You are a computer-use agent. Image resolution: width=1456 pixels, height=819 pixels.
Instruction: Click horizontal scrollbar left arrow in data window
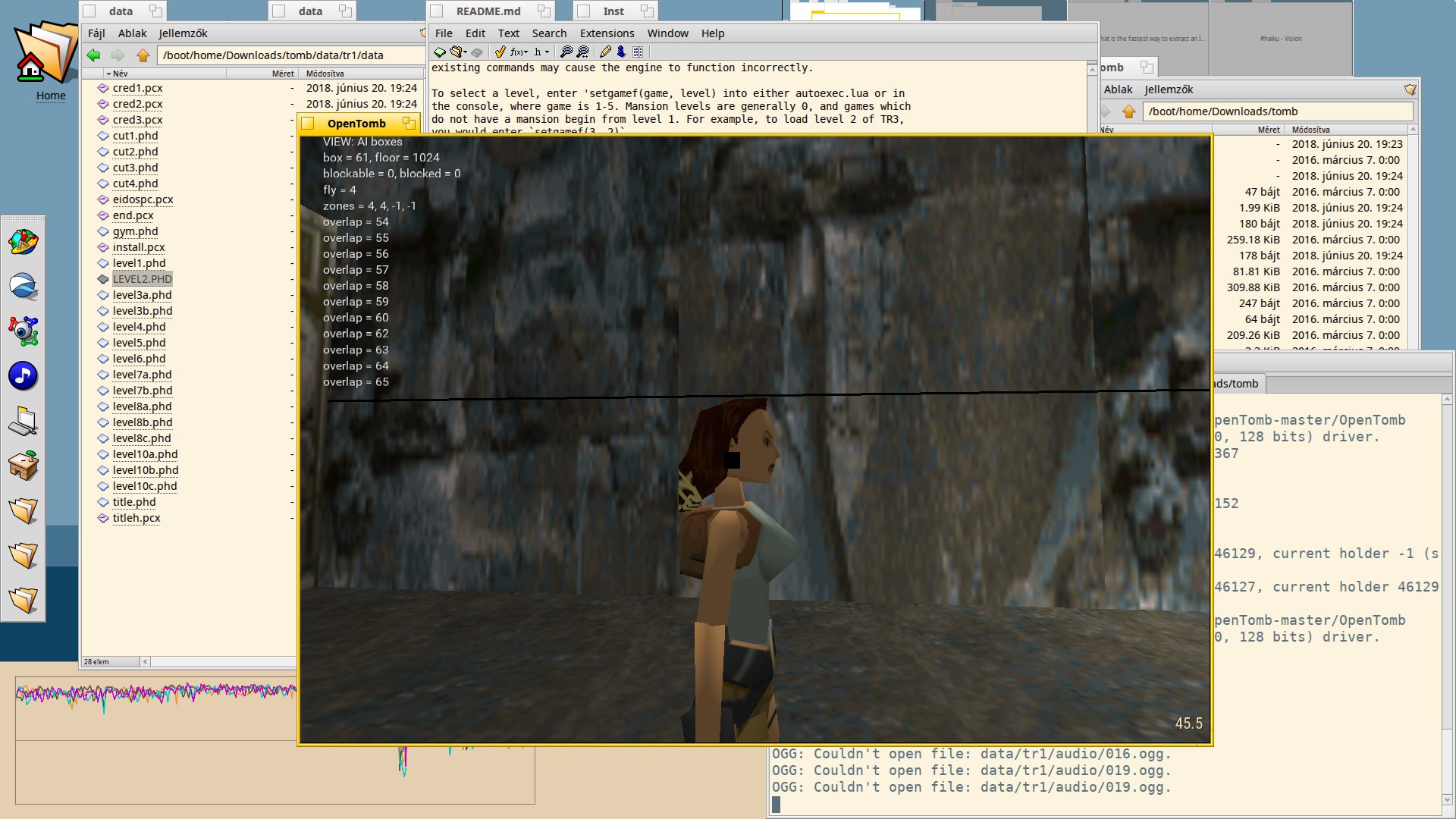145,662
